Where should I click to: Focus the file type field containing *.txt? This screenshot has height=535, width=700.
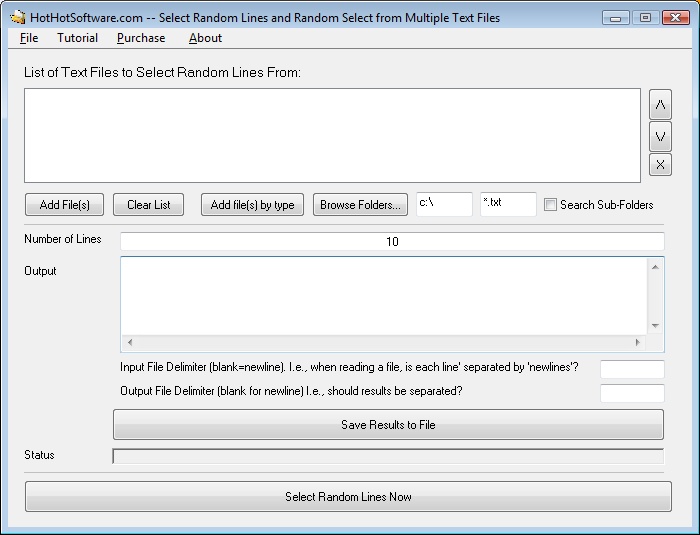tap(508, 204)
